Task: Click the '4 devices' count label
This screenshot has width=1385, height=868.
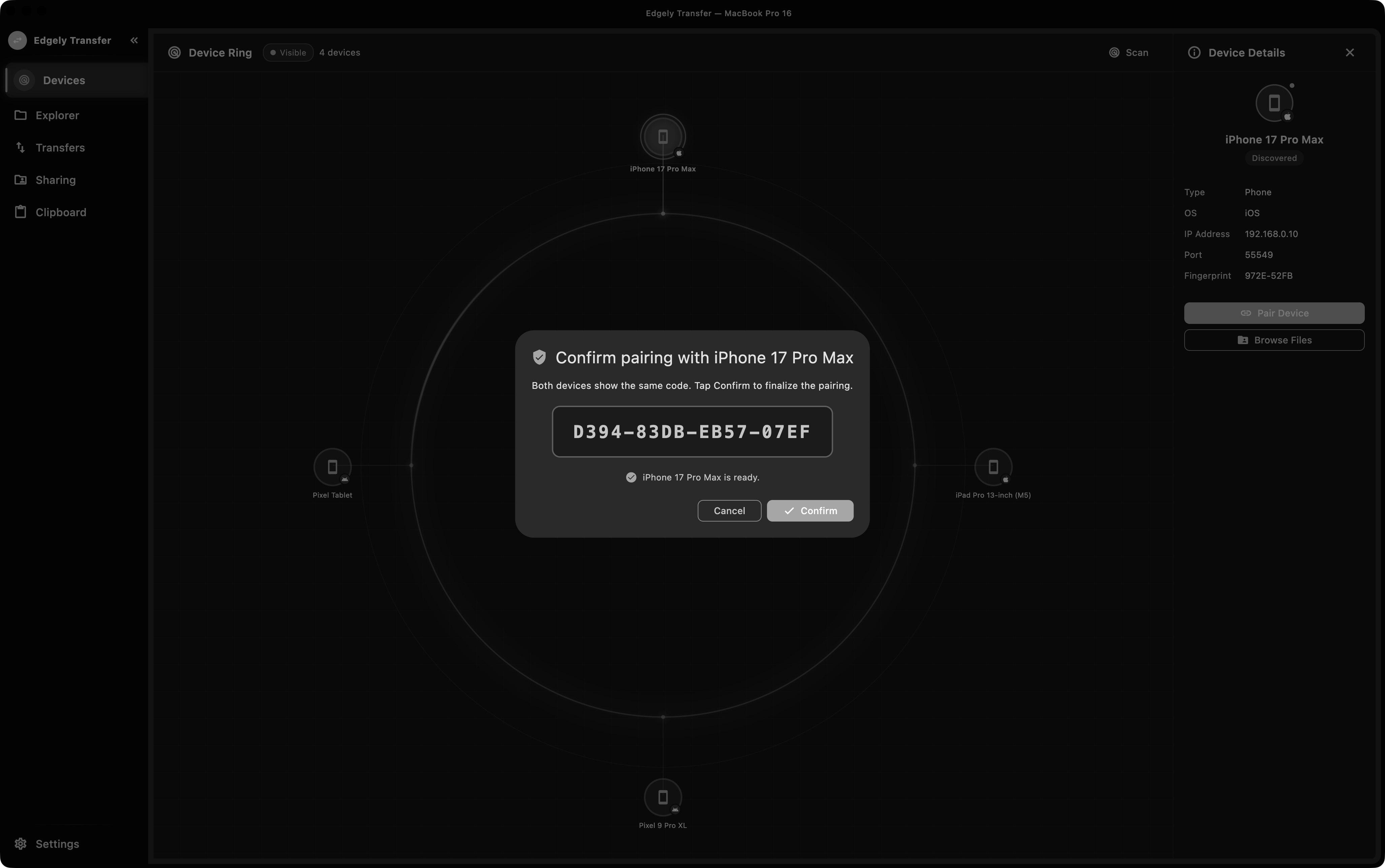Action: point(340,52)
